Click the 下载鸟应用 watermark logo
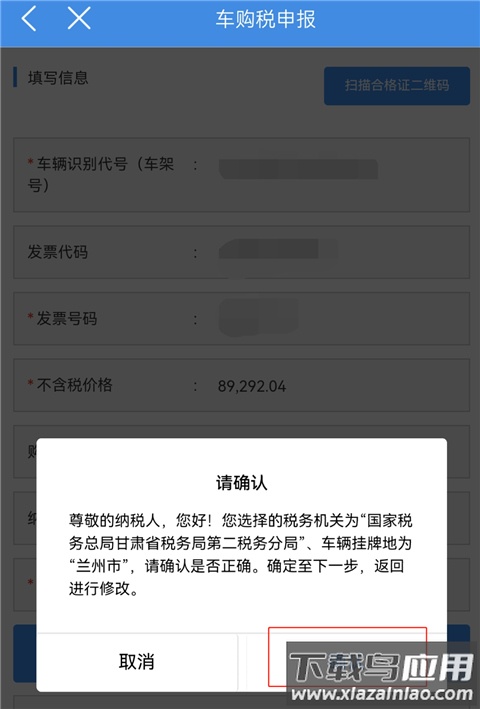 pos(381,666)
